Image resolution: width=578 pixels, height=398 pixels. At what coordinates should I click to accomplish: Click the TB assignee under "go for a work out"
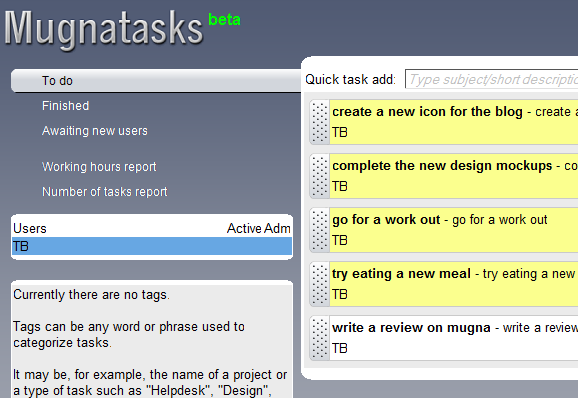[x=340, y=240]
